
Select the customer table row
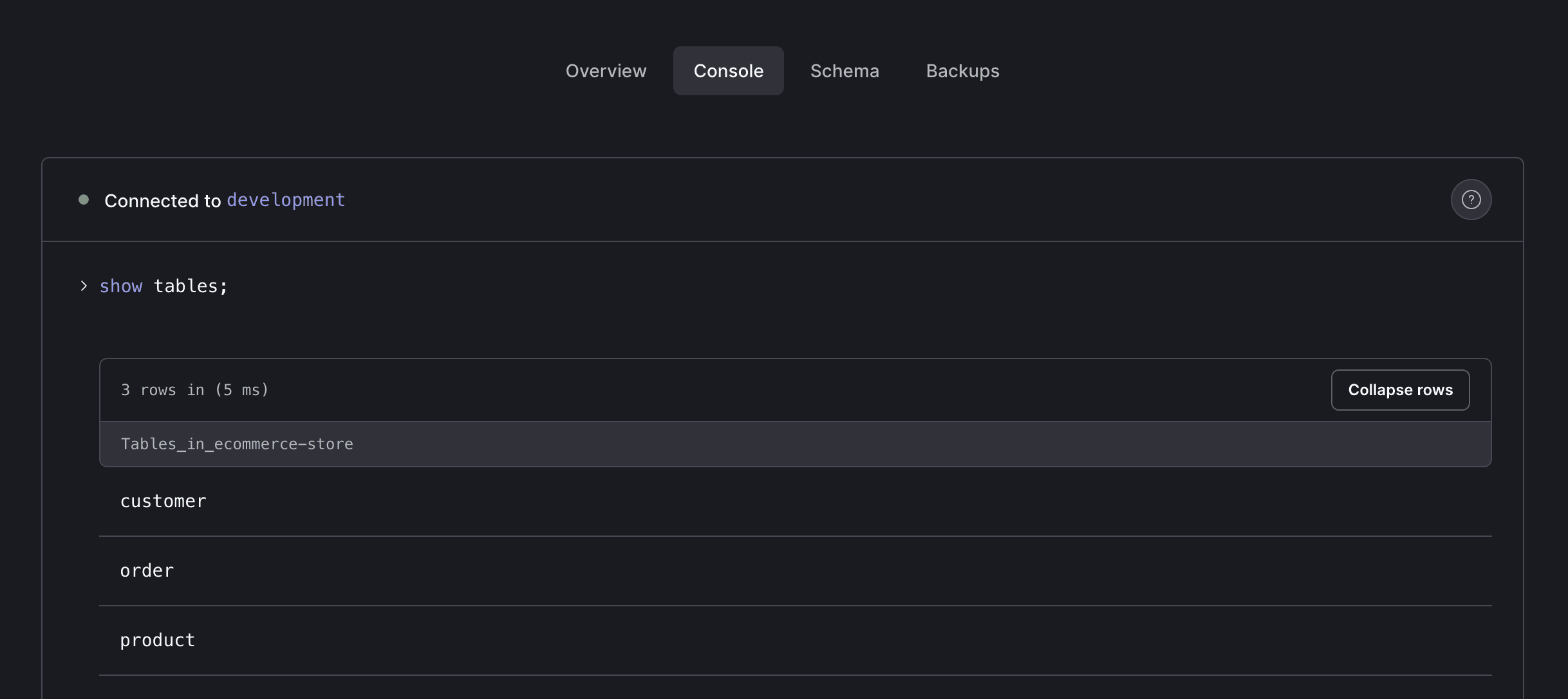pos(795,501)
